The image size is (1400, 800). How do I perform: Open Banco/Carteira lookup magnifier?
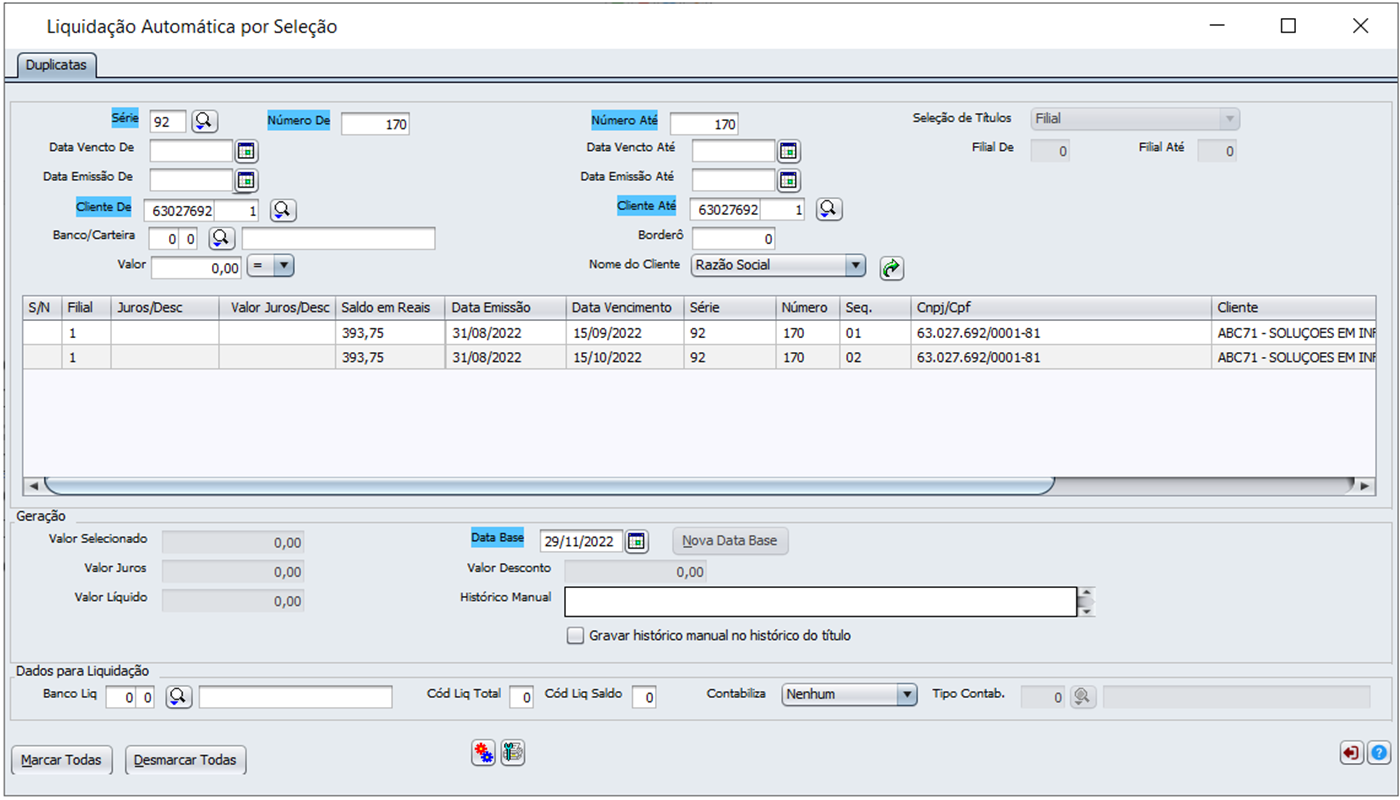pos(221,238)
